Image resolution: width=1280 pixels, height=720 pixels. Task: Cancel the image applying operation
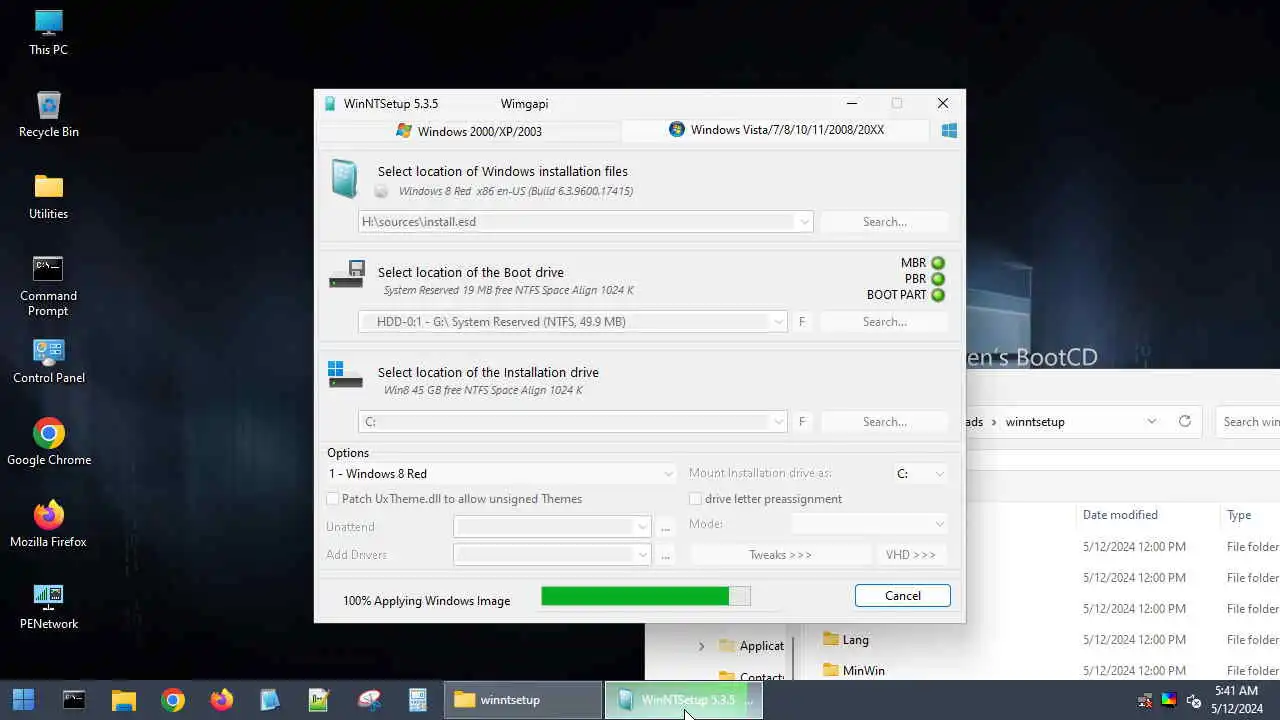903,596
